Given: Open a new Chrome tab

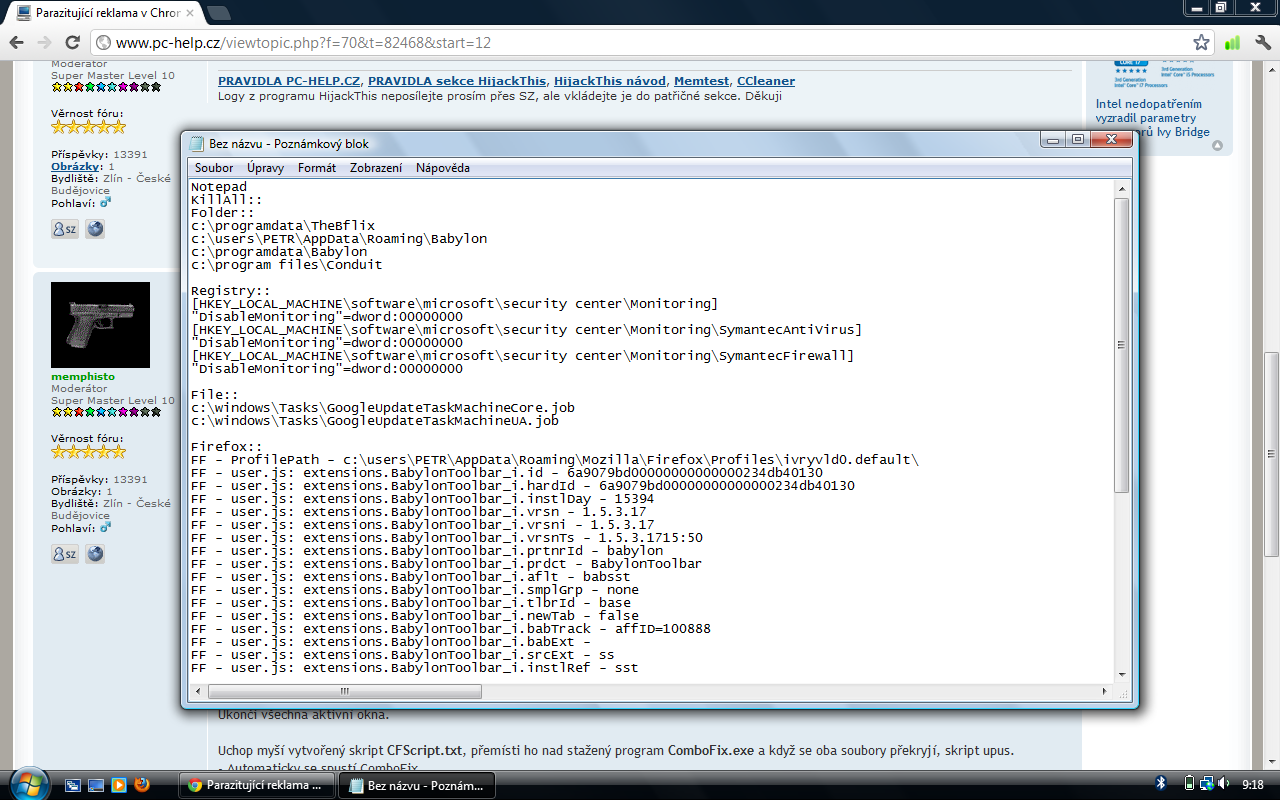Looking at the screenshot, I should pos(218,13).
